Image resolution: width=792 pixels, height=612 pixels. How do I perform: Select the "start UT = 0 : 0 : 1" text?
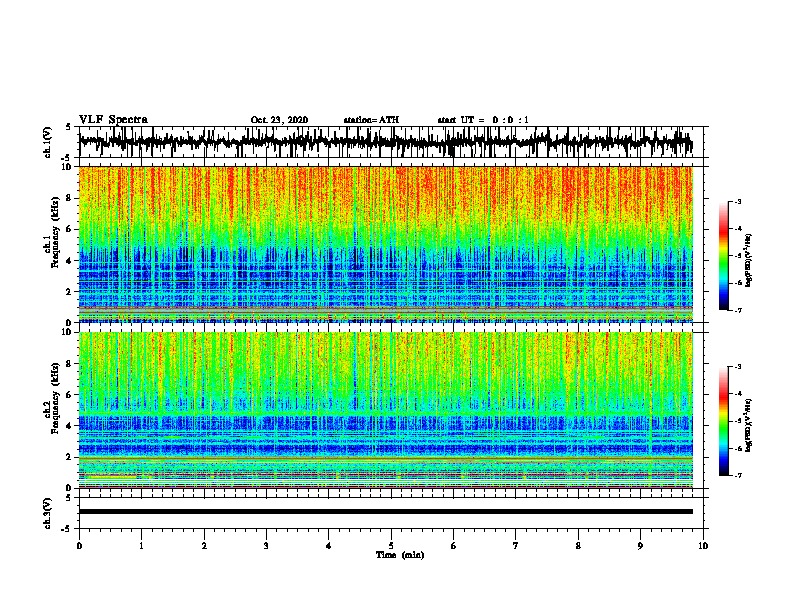click(x=483, y=120)
